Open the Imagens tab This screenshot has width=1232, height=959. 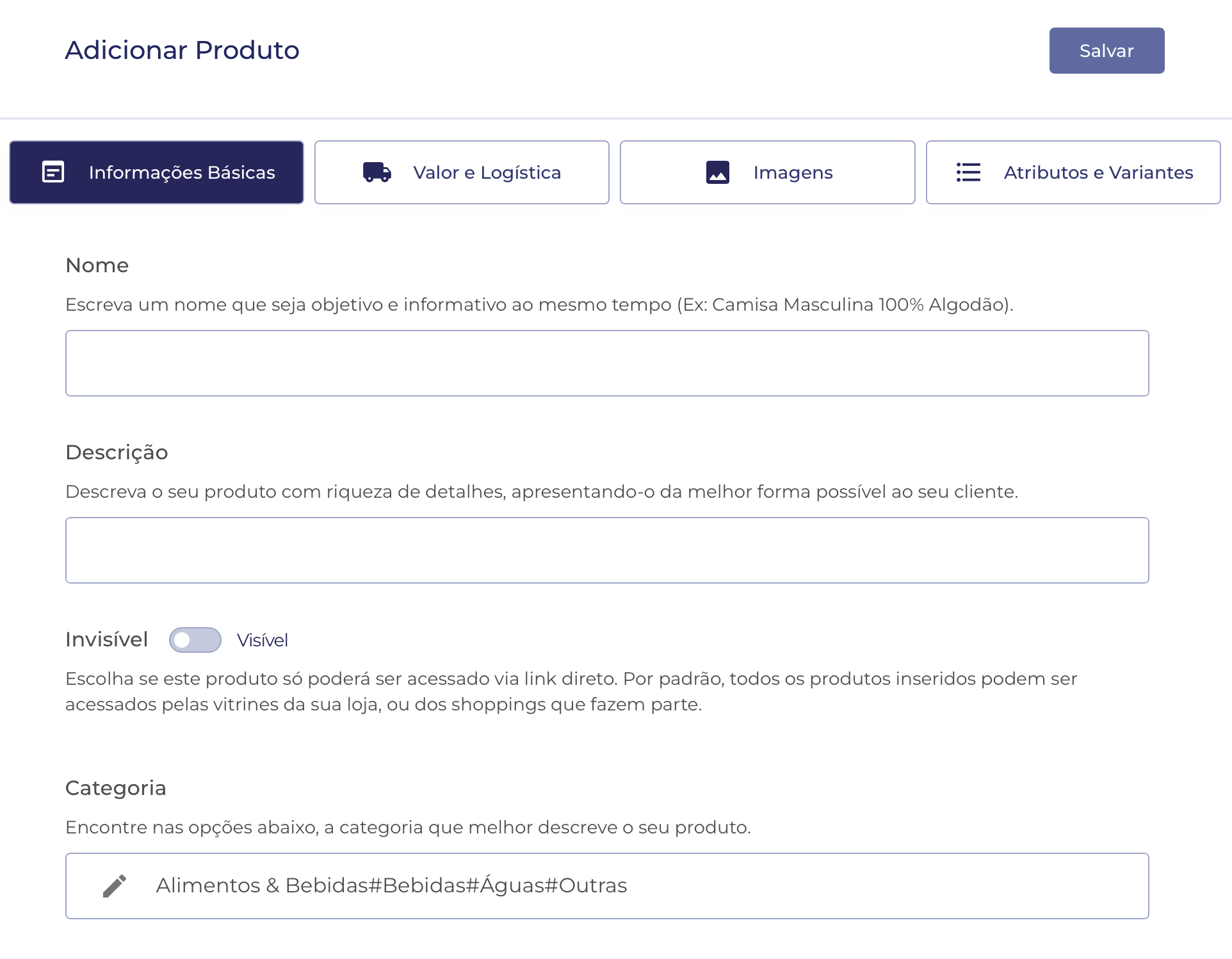click(767, 172)
